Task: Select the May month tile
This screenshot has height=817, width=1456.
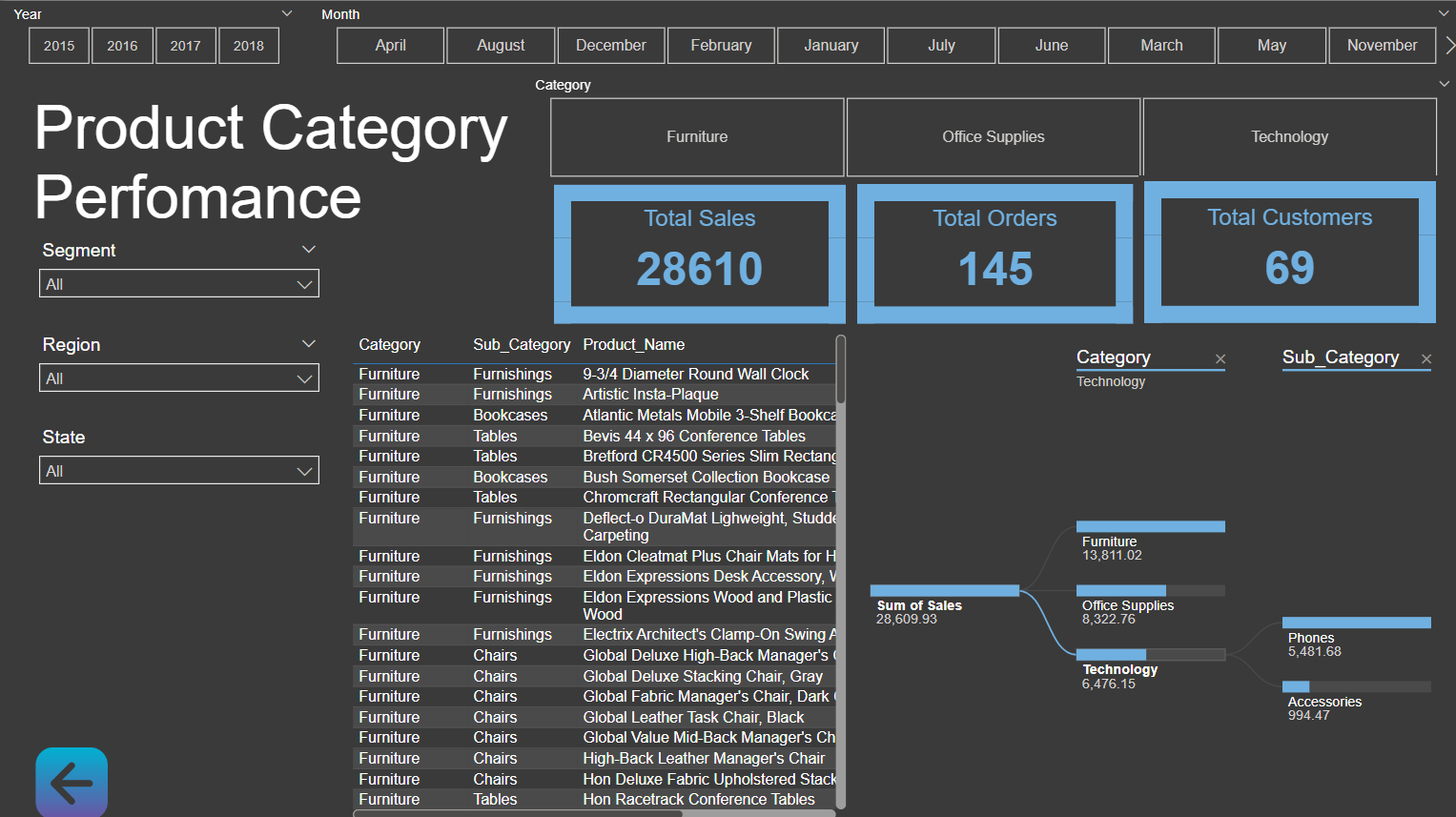Action: coord(1272,46)
